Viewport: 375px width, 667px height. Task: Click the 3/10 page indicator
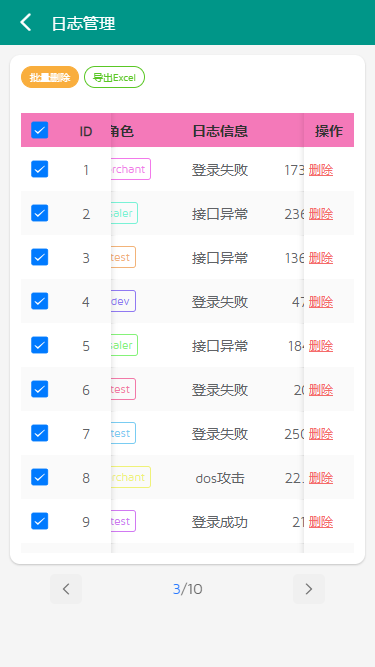point(188,589)
